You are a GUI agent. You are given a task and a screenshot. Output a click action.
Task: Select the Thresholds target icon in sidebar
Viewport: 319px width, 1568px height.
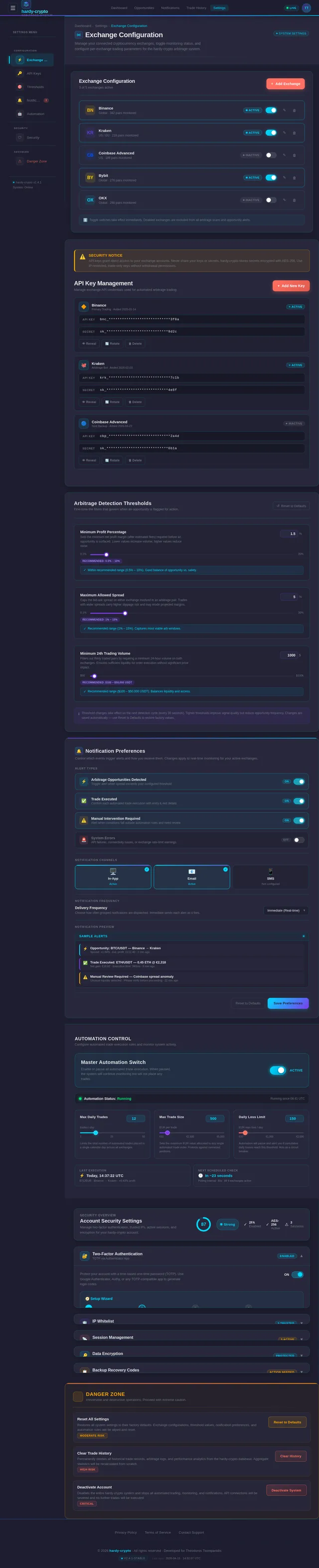pos(19,87)
